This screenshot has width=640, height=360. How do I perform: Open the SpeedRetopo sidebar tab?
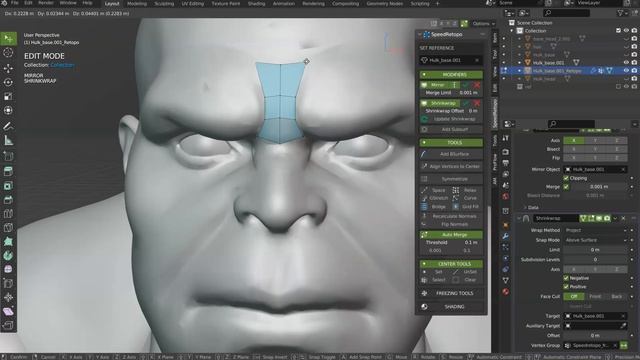pos(495,114)
